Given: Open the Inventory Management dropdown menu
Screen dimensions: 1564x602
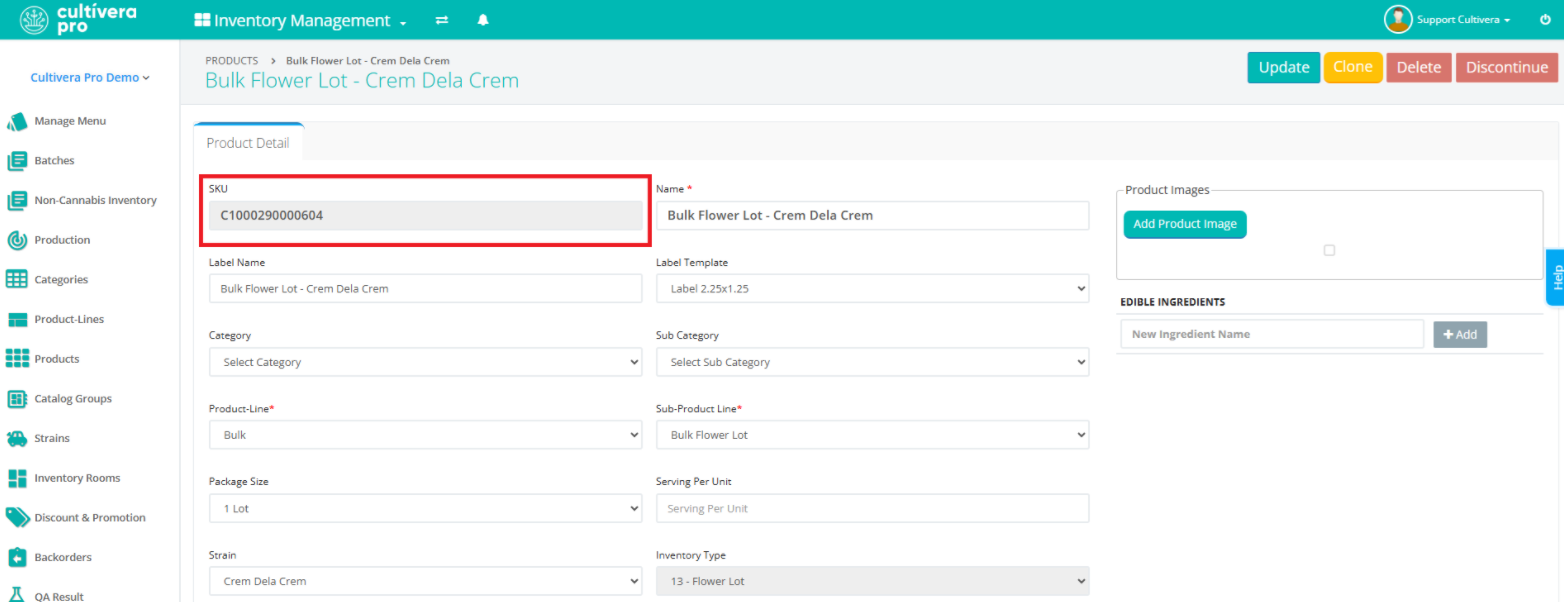Looking at the screenshot, I should (x=301, y=20).
